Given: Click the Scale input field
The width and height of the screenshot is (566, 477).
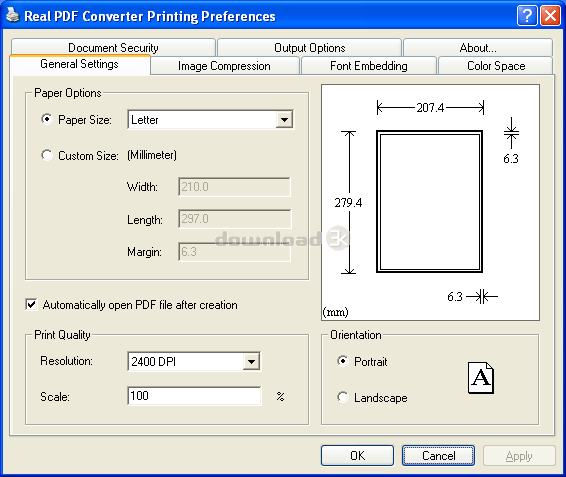Looking at the screenshot, I should (x=194, y=396).
